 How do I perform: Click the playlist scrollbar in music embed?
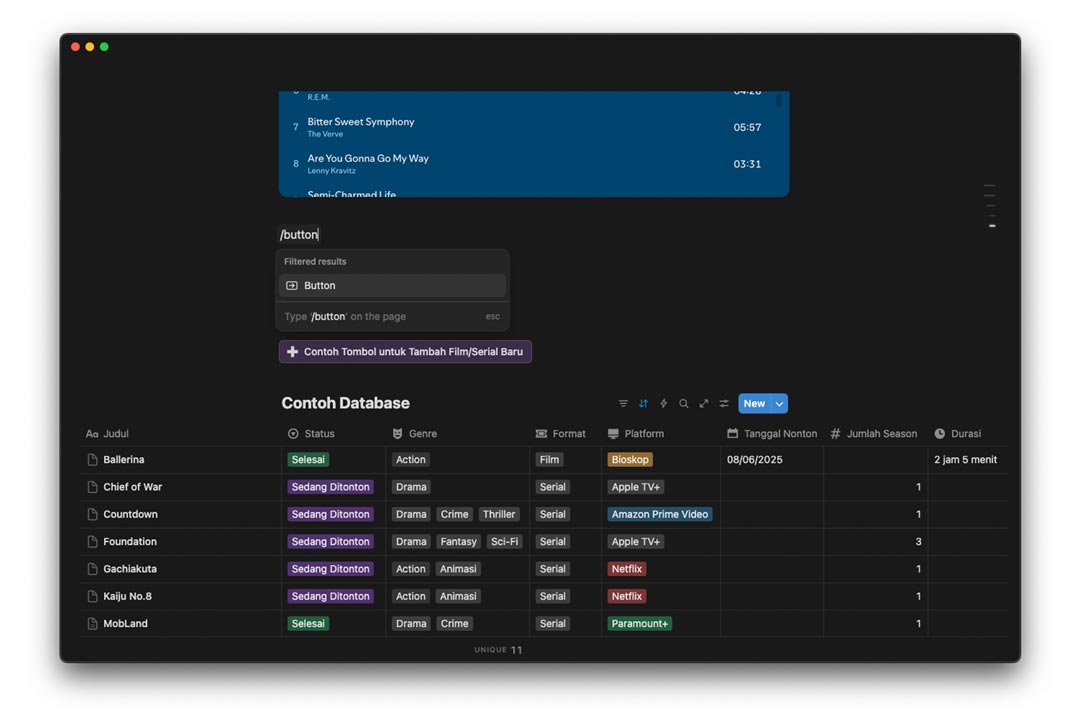[x=779, y=101]
